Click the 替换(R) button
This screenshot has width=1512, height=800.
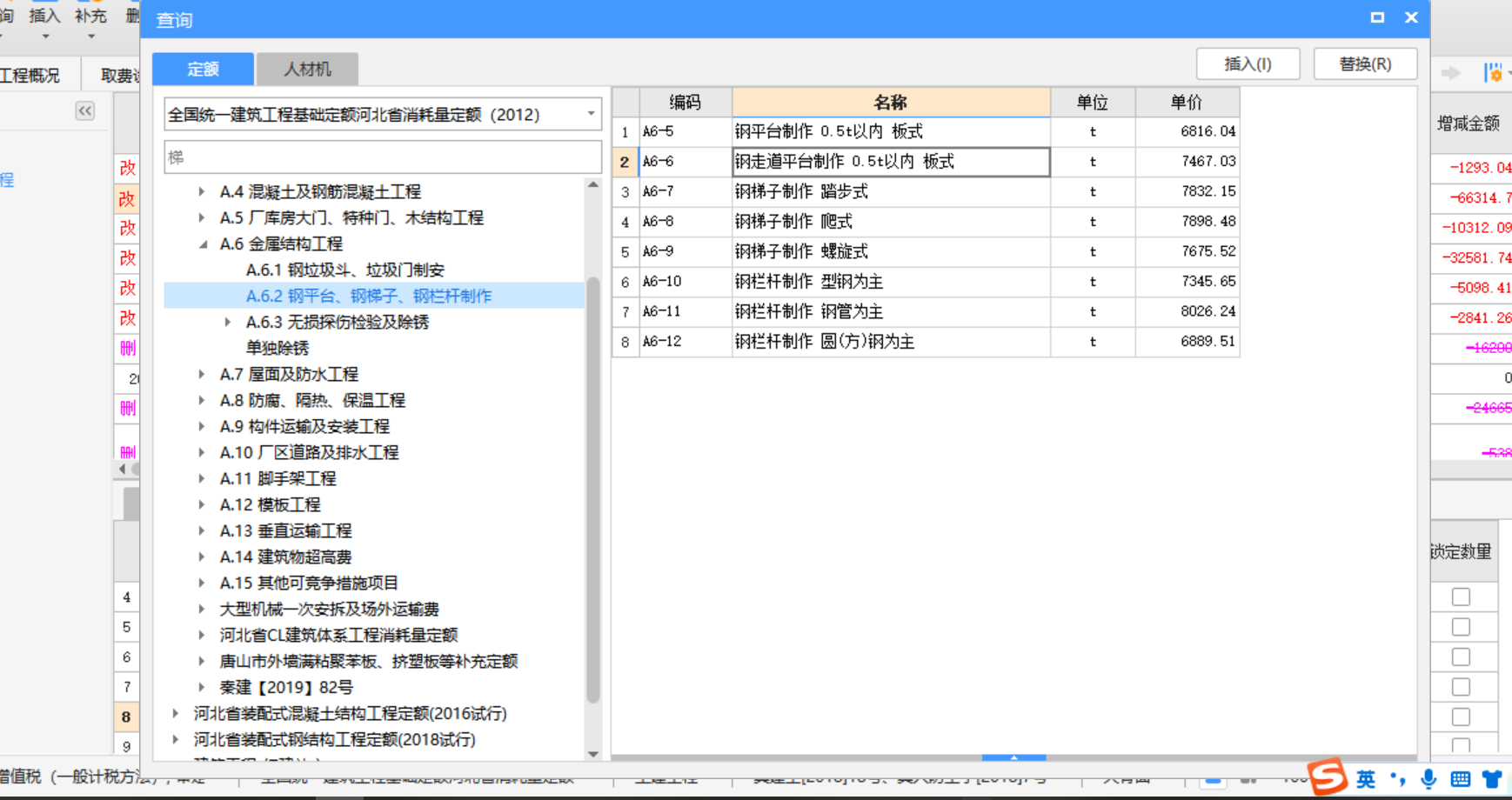click(1366, 63)
